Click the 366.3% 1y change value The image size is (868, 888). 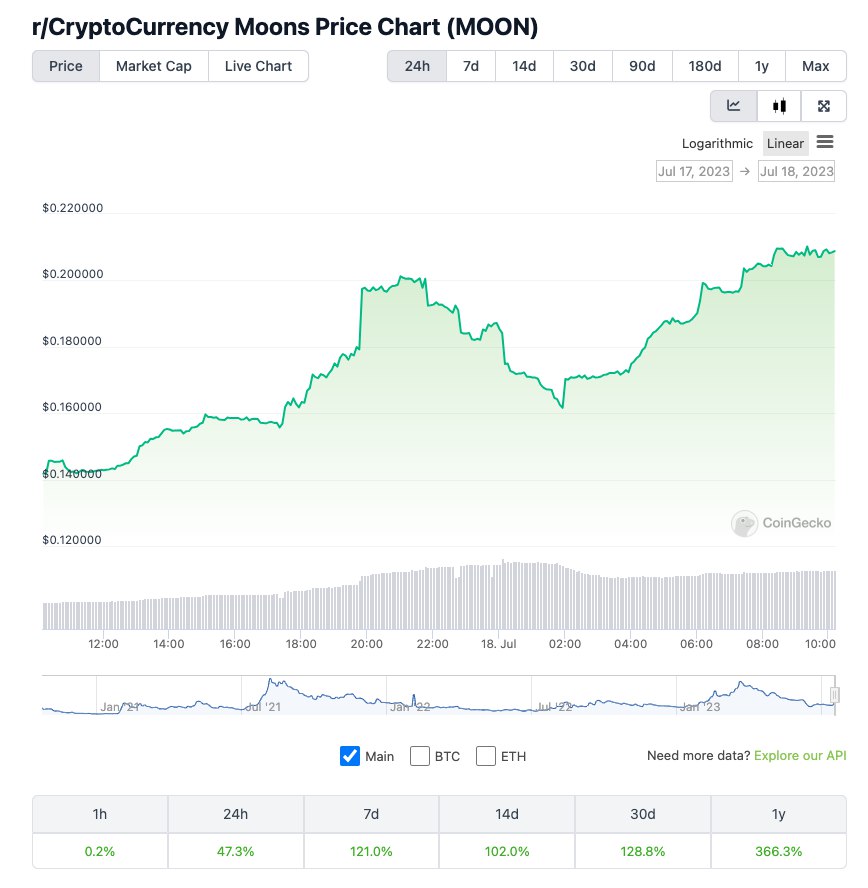pyautogui.click(x=779, y=851)
